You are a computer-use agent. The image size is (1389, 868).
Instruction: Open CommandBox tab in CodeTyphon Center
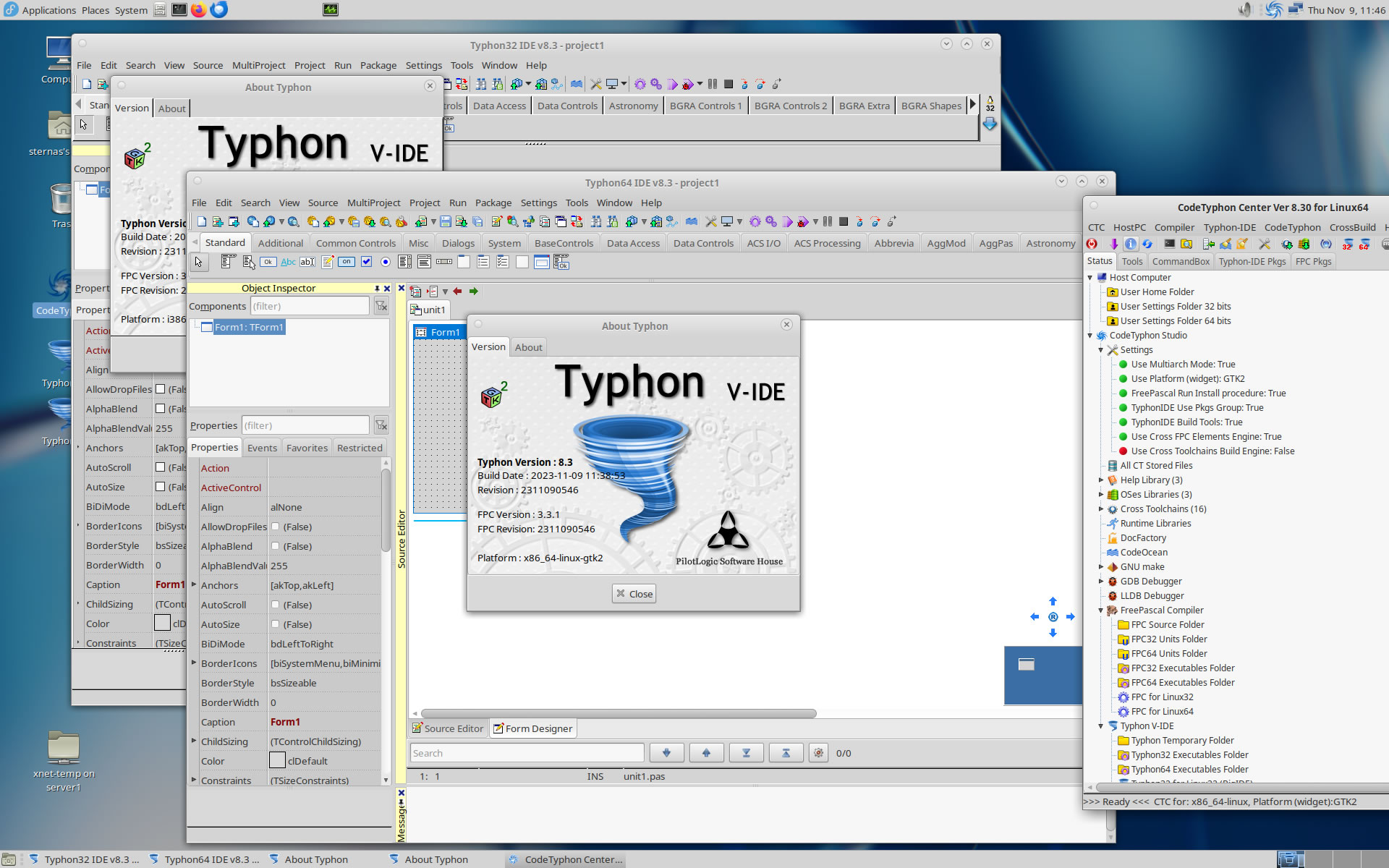[x=1181, y=262]
